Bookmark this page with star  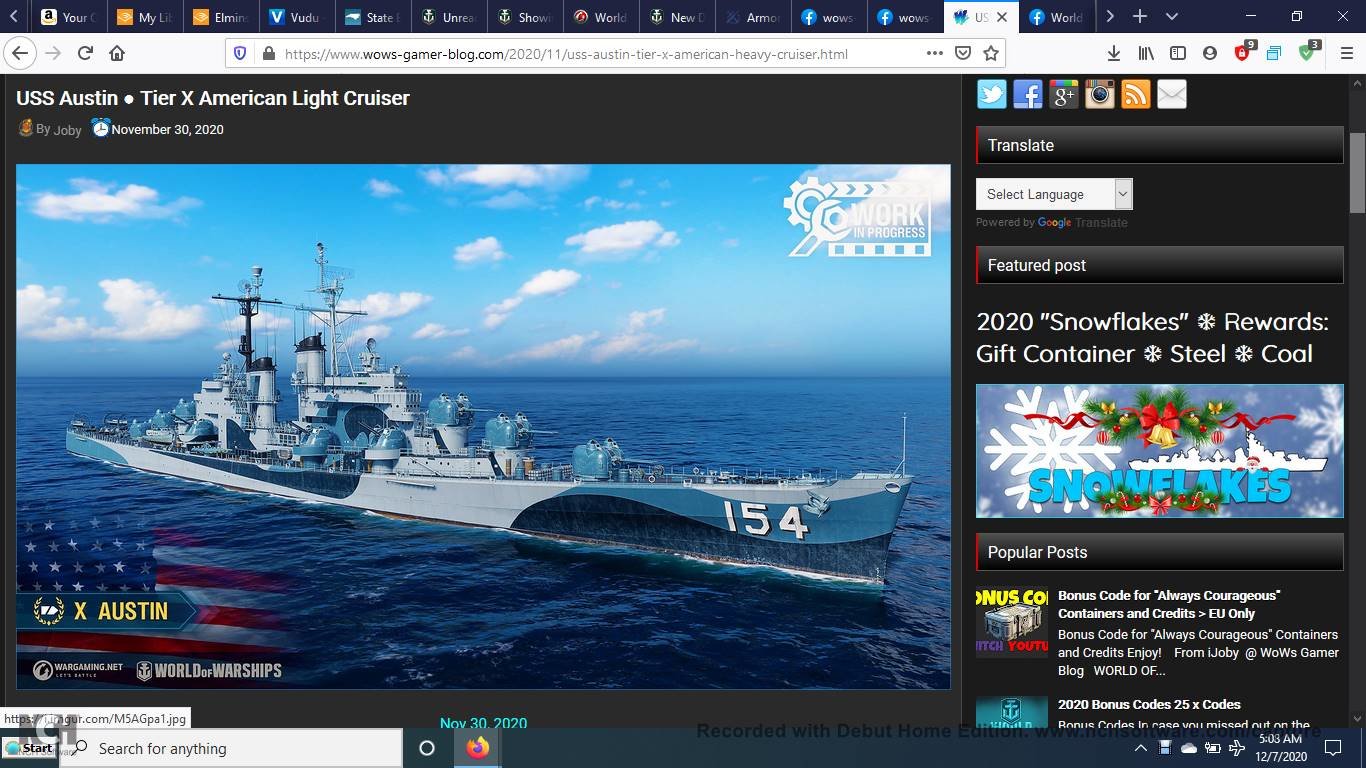click(991, 53)
